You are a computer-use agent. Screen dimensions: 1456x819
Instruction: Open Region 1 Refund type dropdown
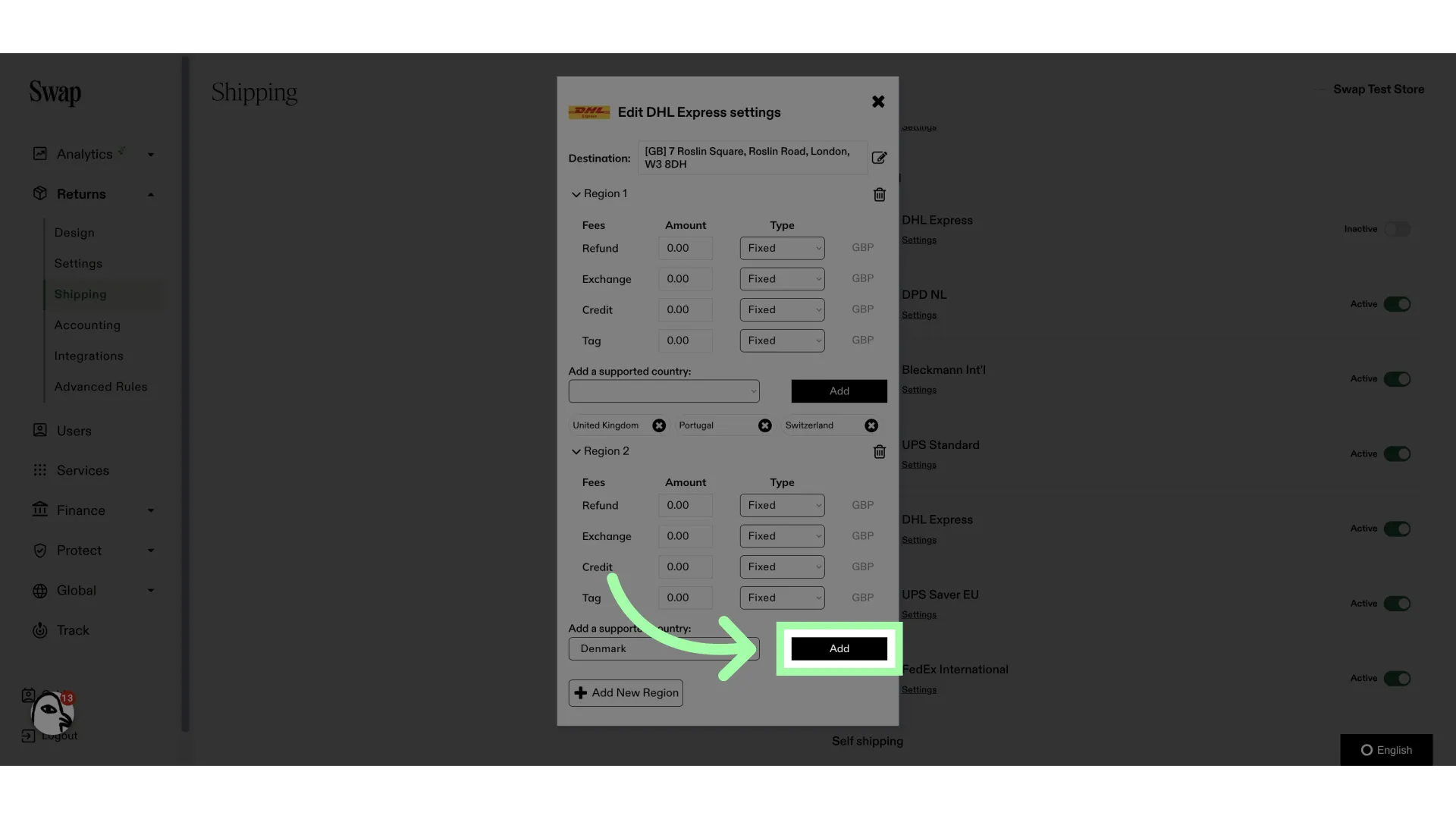[782, 248]
